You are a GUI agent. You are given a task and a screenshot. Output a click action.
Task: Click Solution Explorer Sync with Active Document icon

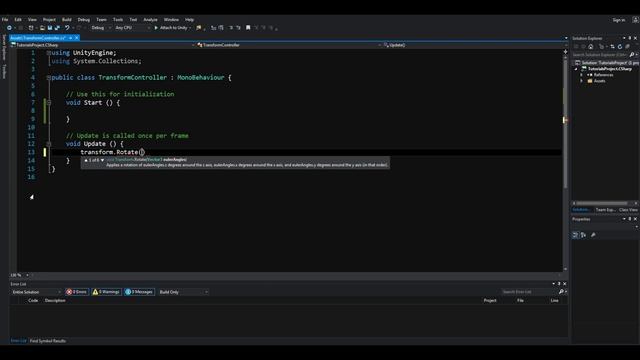(612, 47)
